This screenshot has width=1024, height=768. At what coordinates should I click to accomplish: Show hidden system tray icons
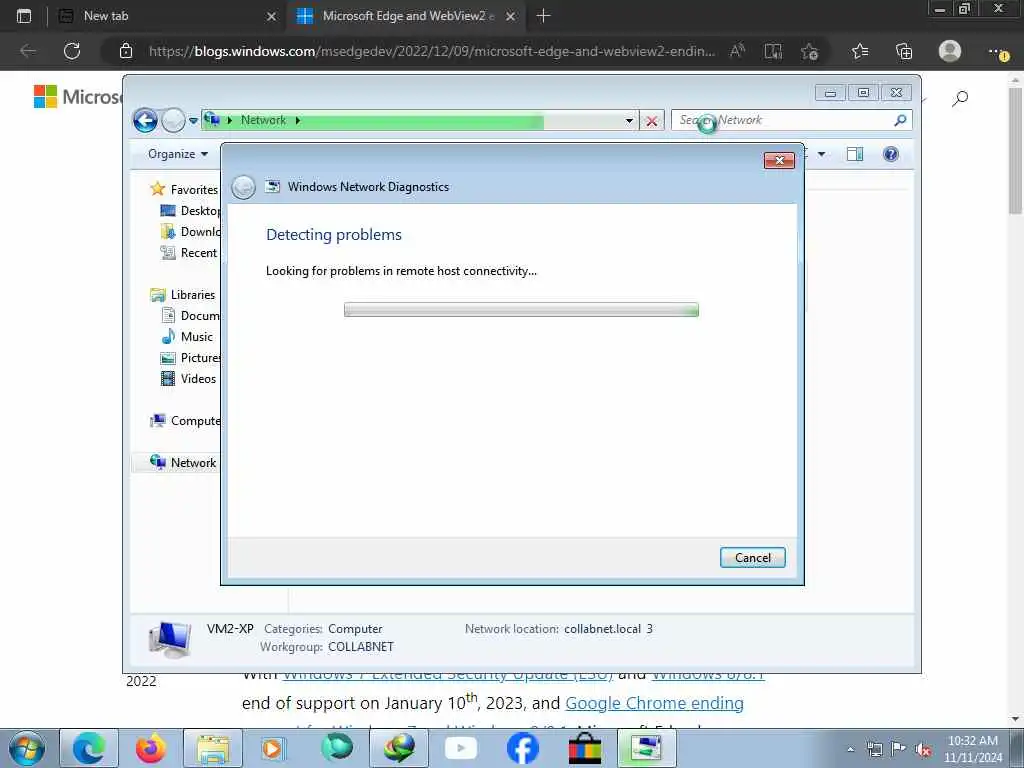[x=850, y=750]
